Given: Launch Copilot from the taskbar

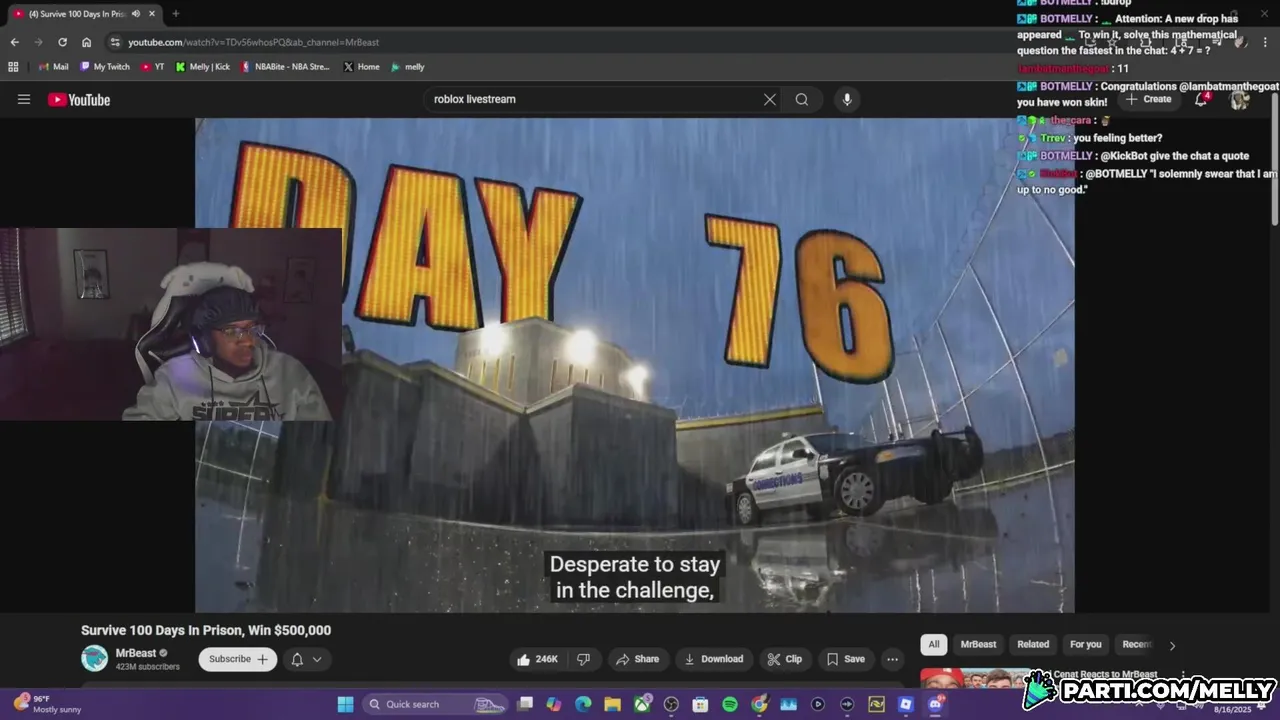Looking at the screenshot, I should click(554, 704).
